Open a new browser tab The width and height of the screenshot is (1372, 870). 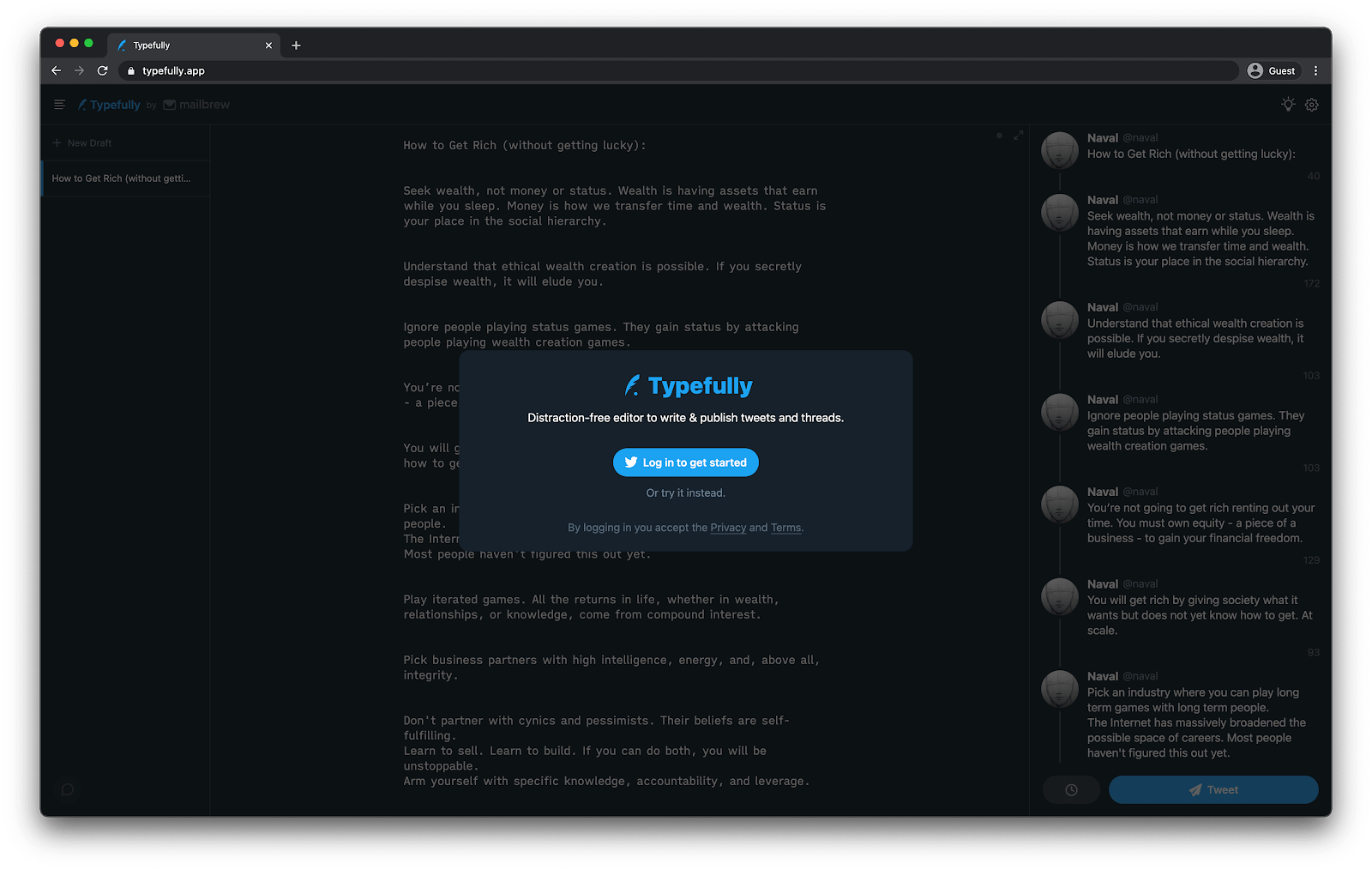296,45
